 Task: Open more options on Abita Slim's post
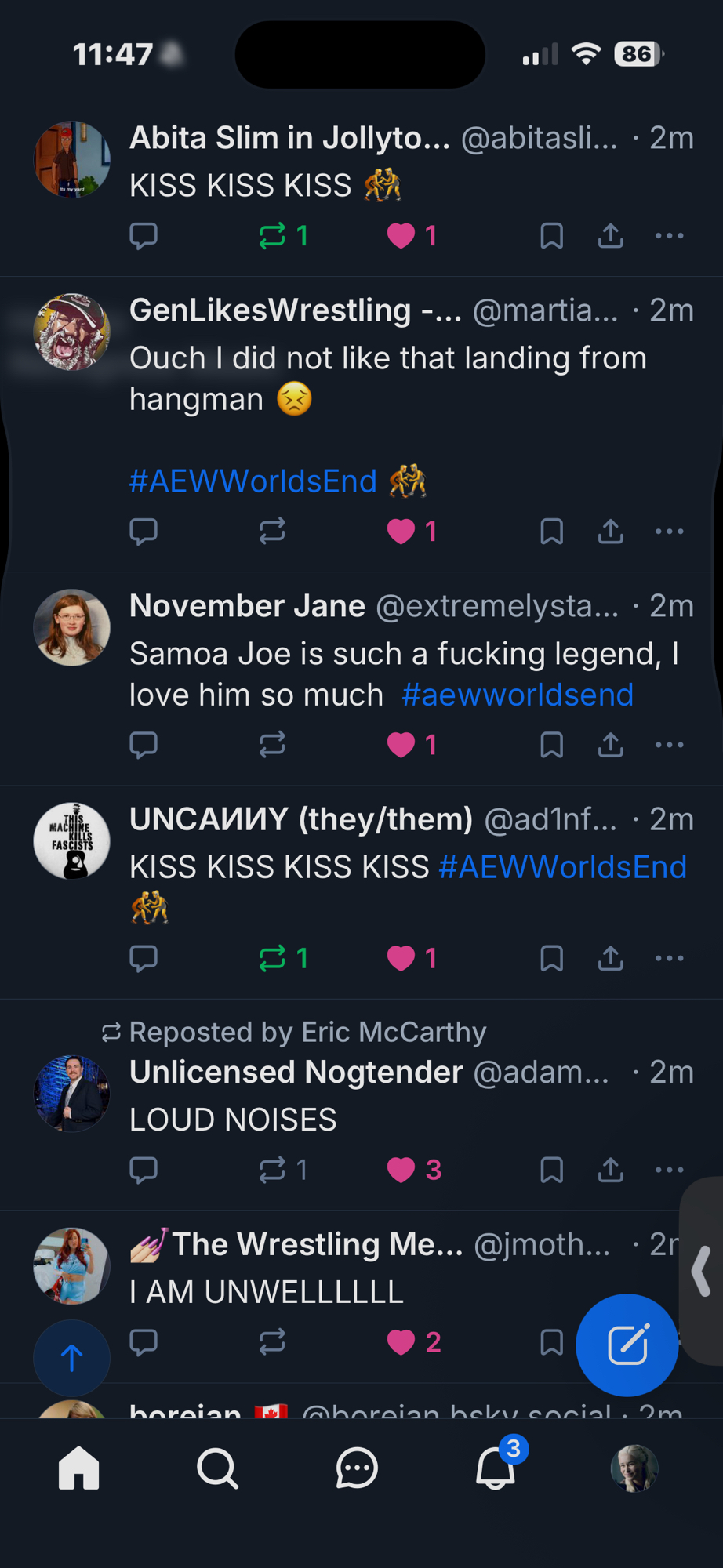click(669, 236)
